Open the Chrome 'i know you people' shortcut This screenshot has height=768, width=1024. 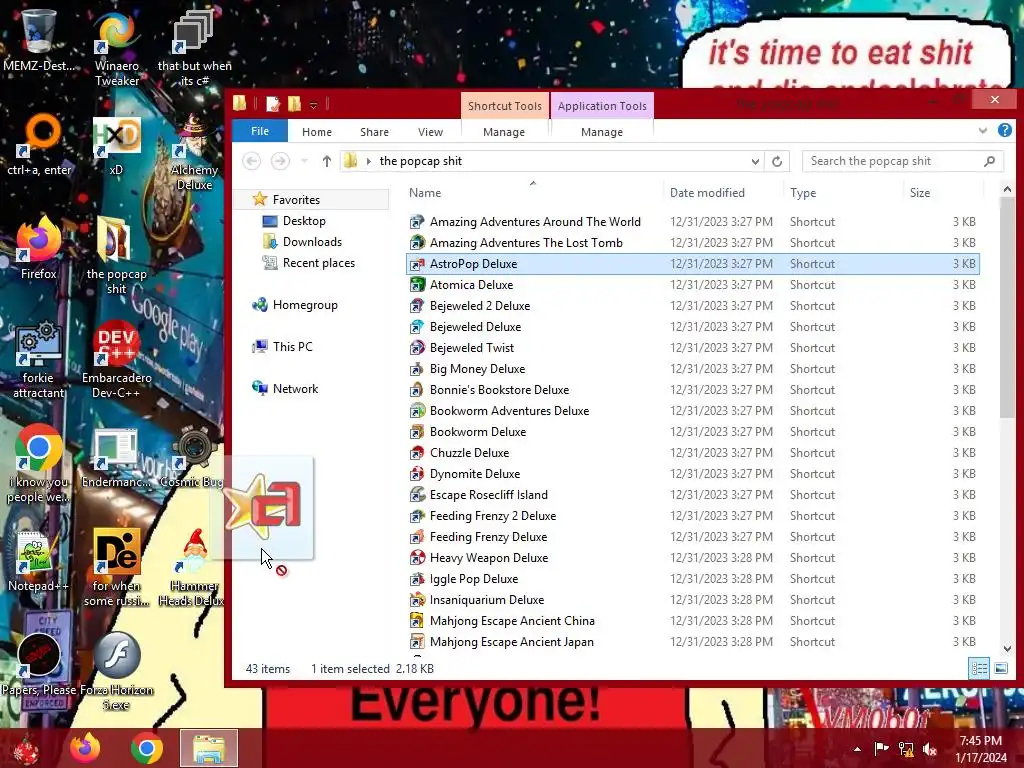[x=39, y=464]
